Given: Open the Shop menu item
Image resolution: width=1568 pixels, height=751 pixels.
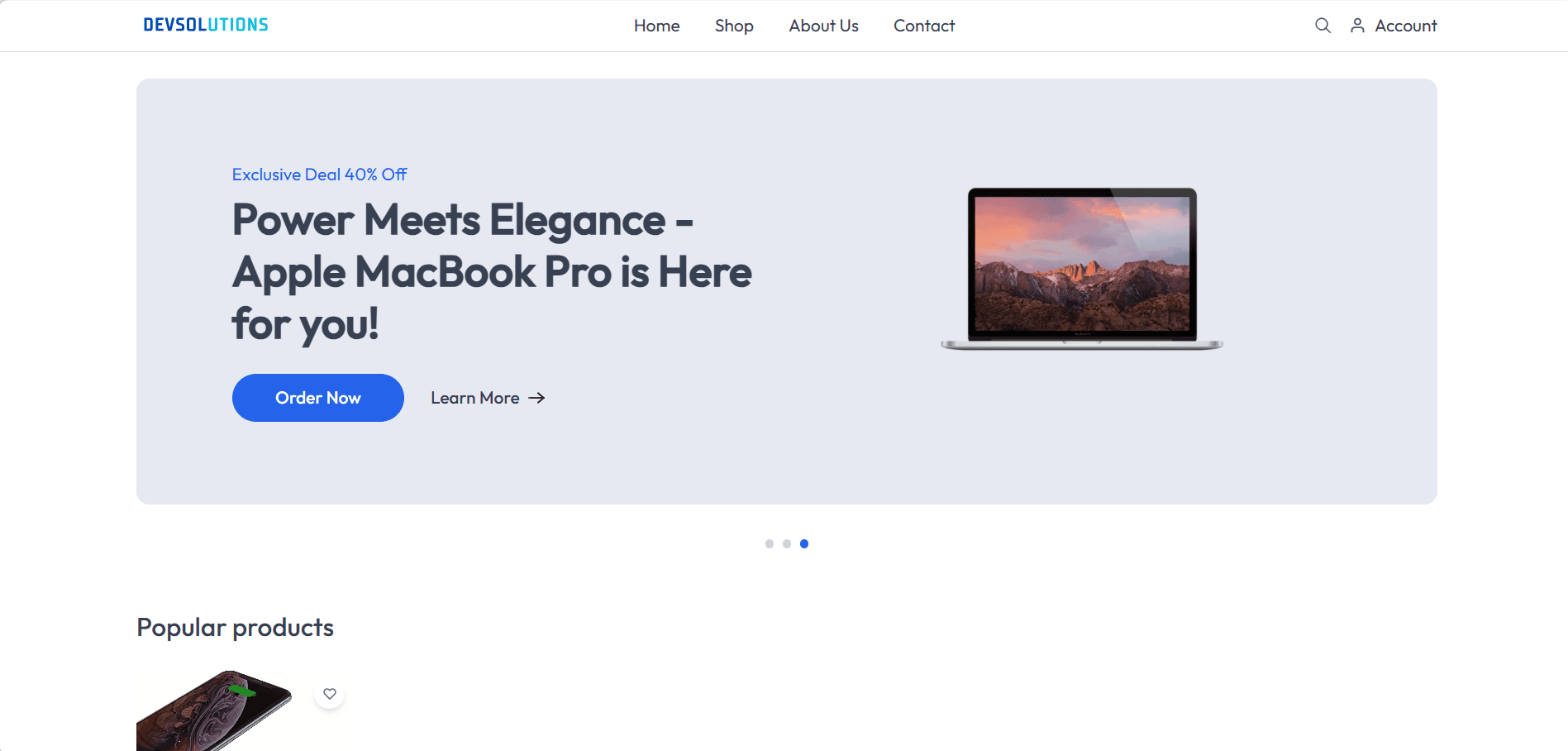Looking at the screenshot, I should (734, 26).
